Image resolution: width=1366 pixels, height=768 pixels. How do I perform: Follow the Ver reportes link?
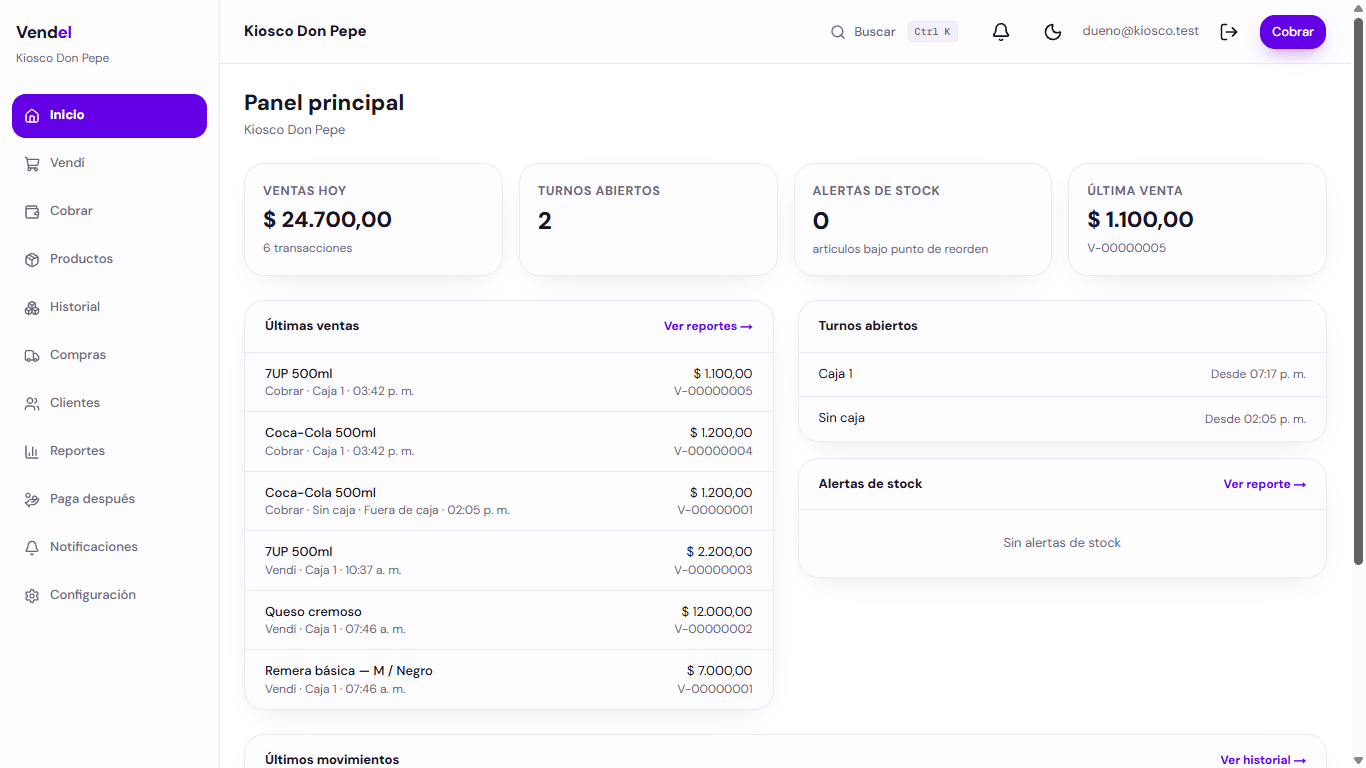[x=708, y=326]
